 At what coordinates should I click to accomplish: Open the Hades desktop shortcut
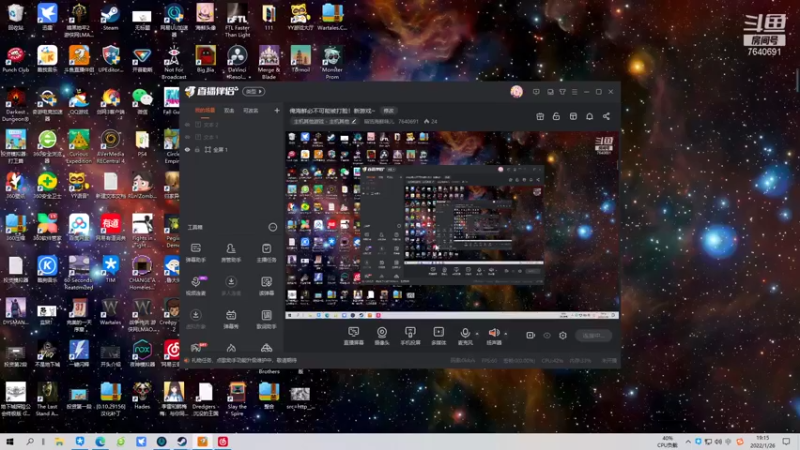coord(142,396)
